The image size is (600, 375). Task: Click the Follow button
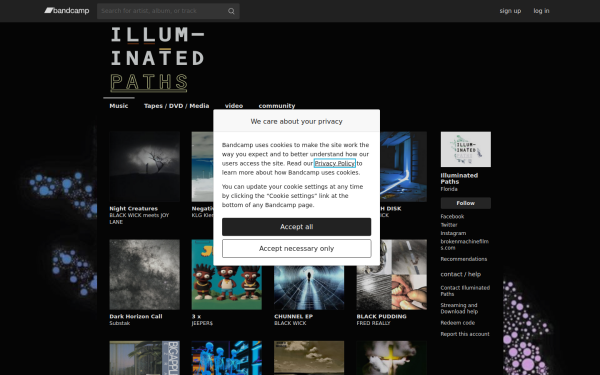pyautogui.click(x=466, y=203)
